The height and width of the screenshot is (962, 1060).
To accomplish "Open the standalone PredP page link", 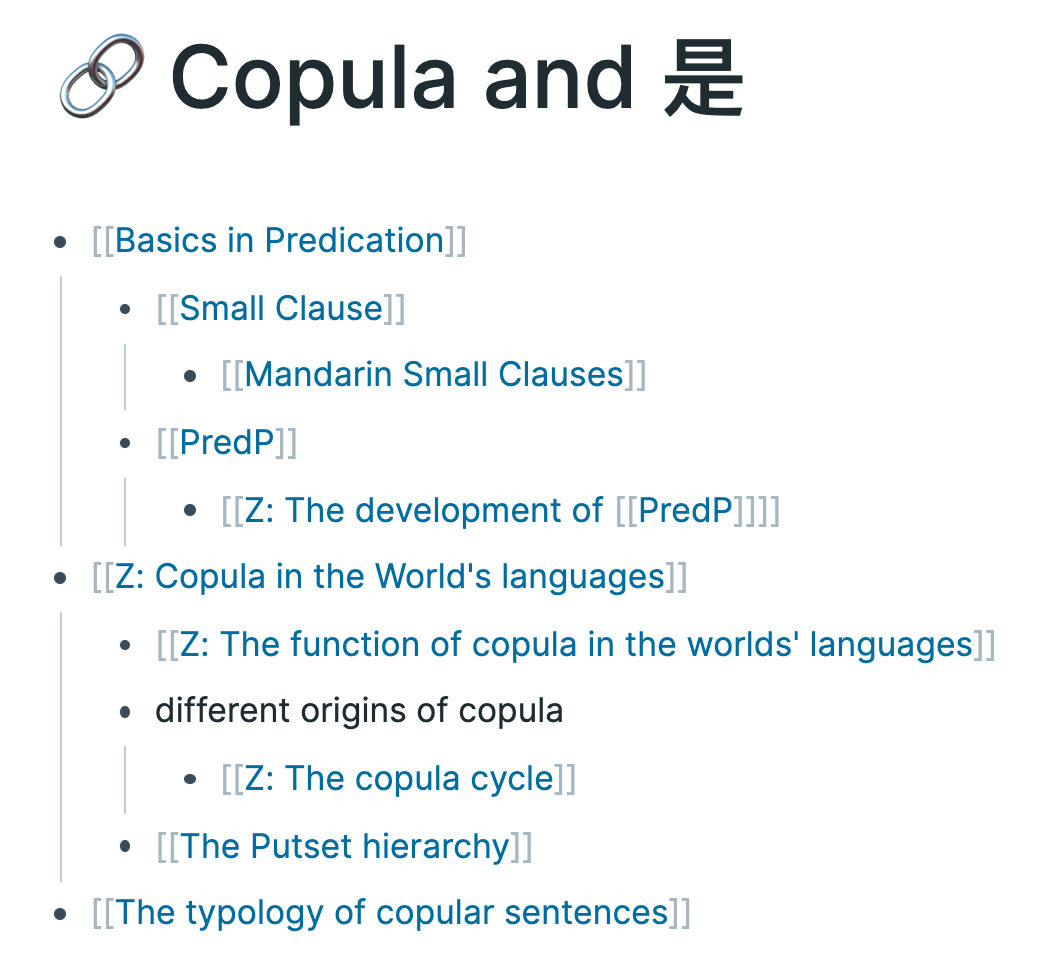I will point(226,443).
